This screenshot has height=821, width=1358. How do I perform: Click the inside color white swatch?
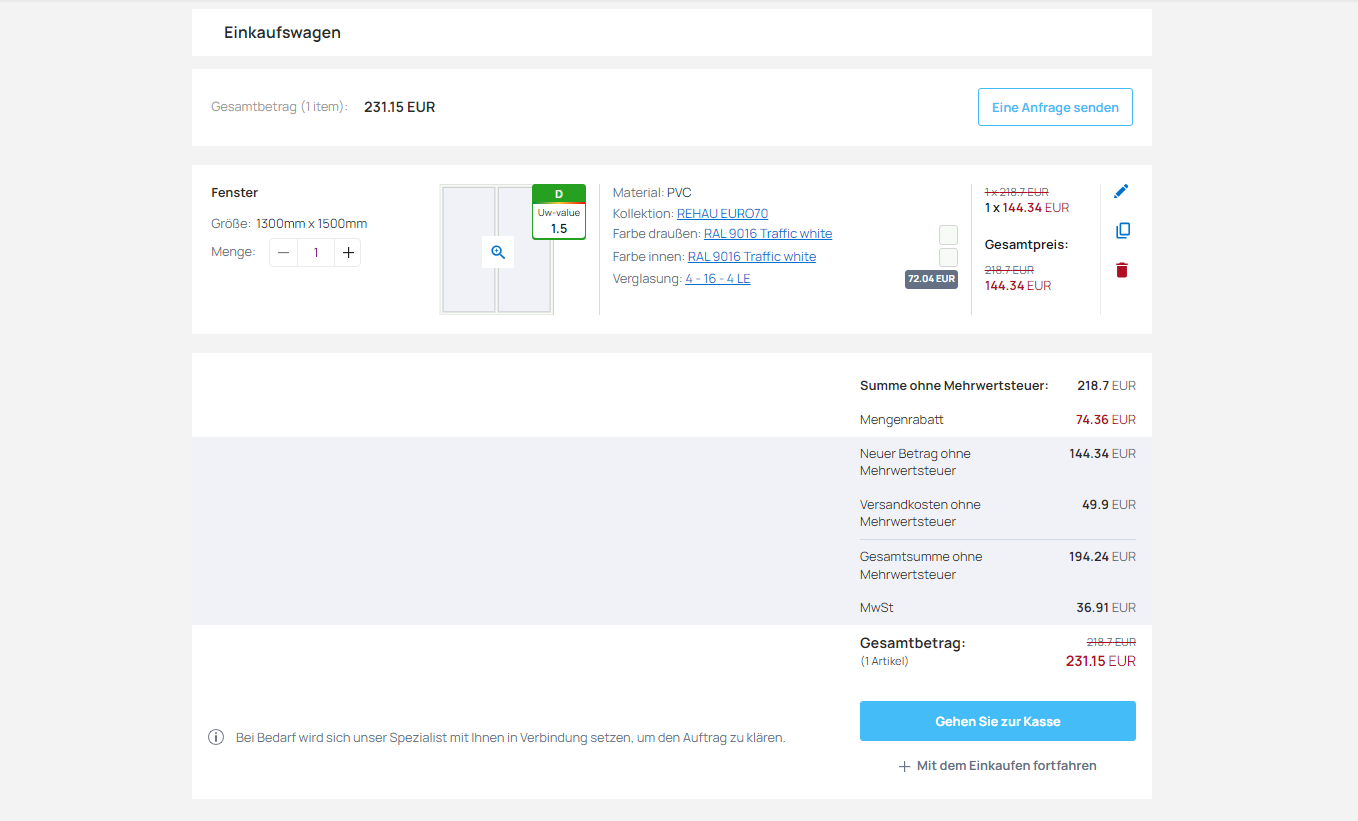tap(948, 257)
